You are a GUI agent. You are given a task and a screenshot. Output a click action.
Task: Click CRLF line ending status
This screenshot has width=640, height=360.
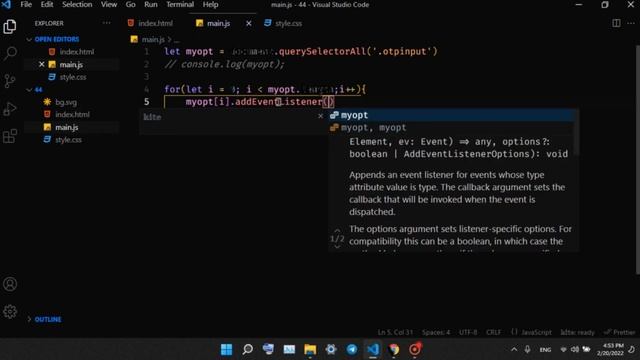pos(493,332)
